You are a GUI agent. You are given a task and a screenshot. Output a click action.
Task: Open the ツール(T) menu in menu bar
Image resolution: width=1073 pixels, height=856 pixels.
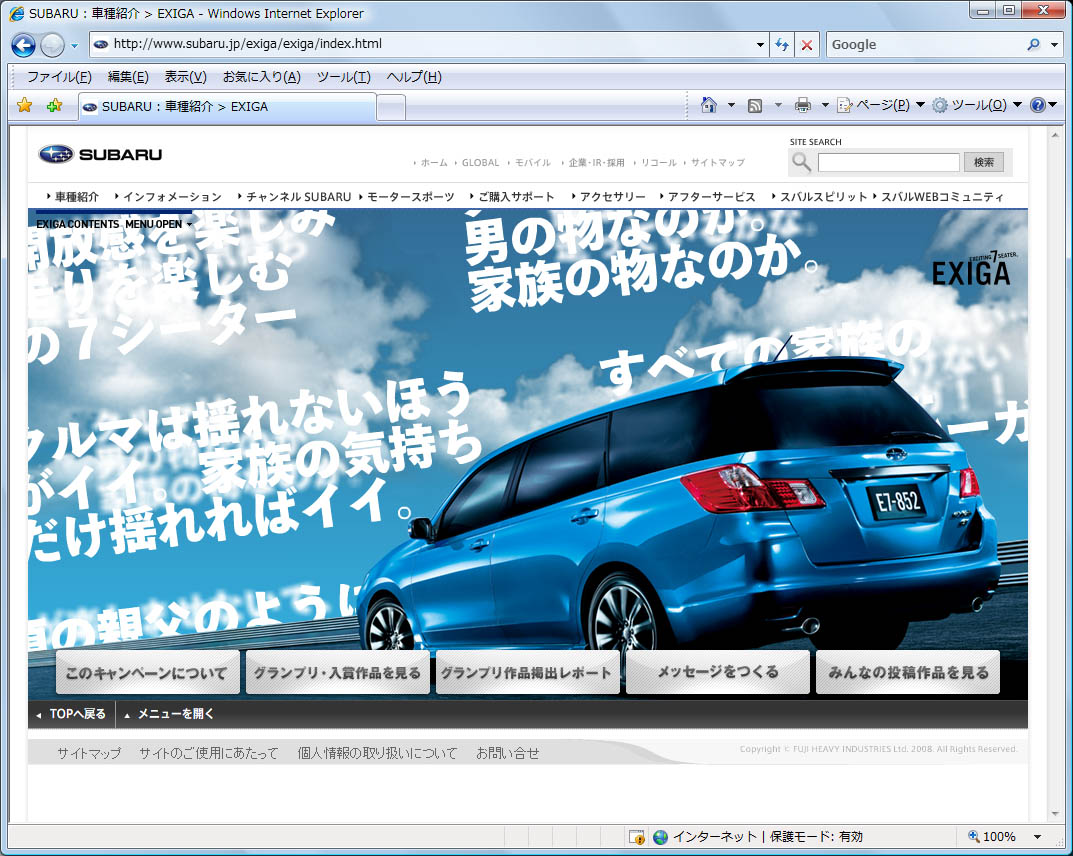(x=344, y=77)
